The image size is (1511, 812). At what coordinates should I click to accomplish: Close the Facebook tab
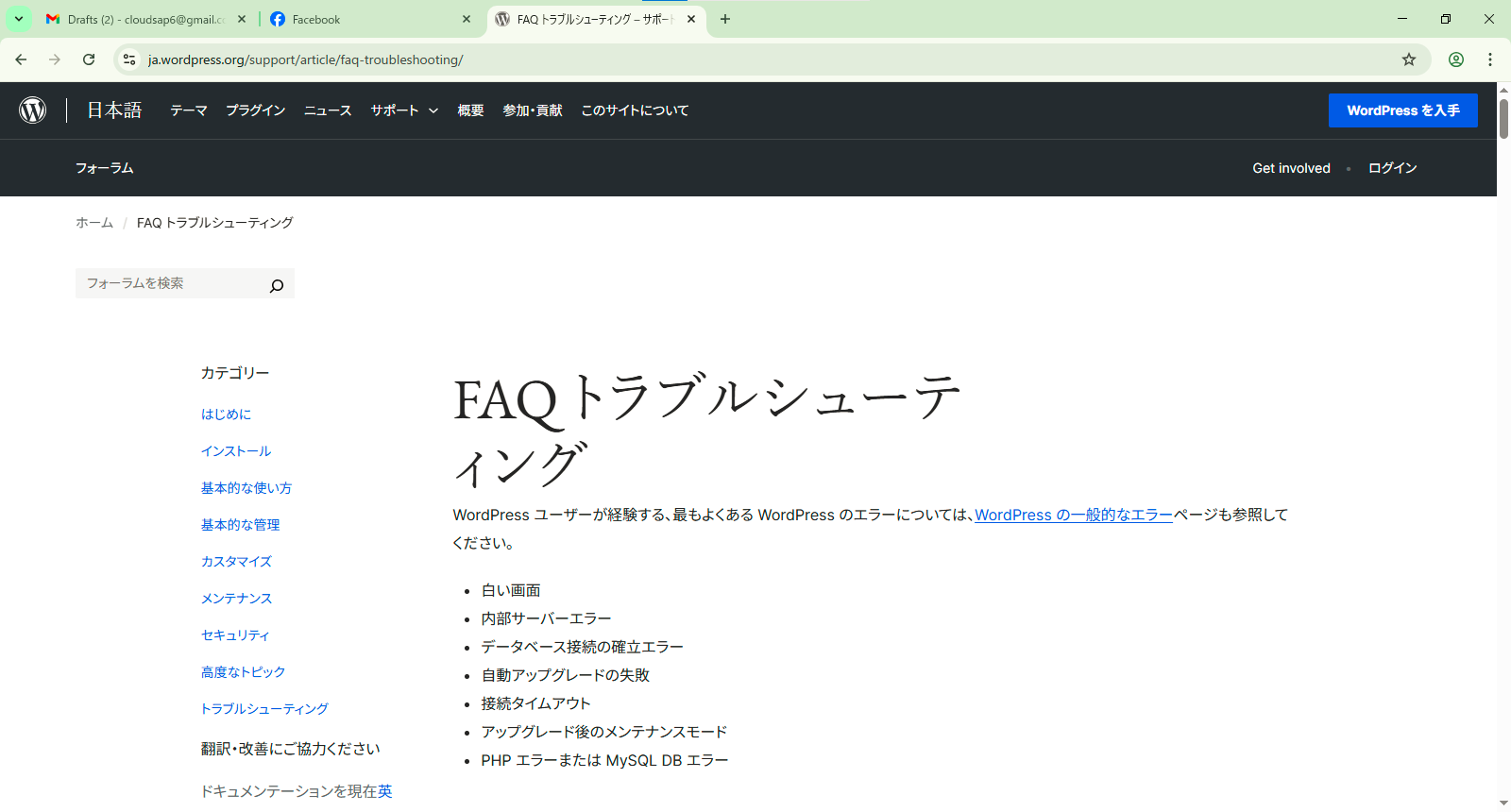point(467,19)
